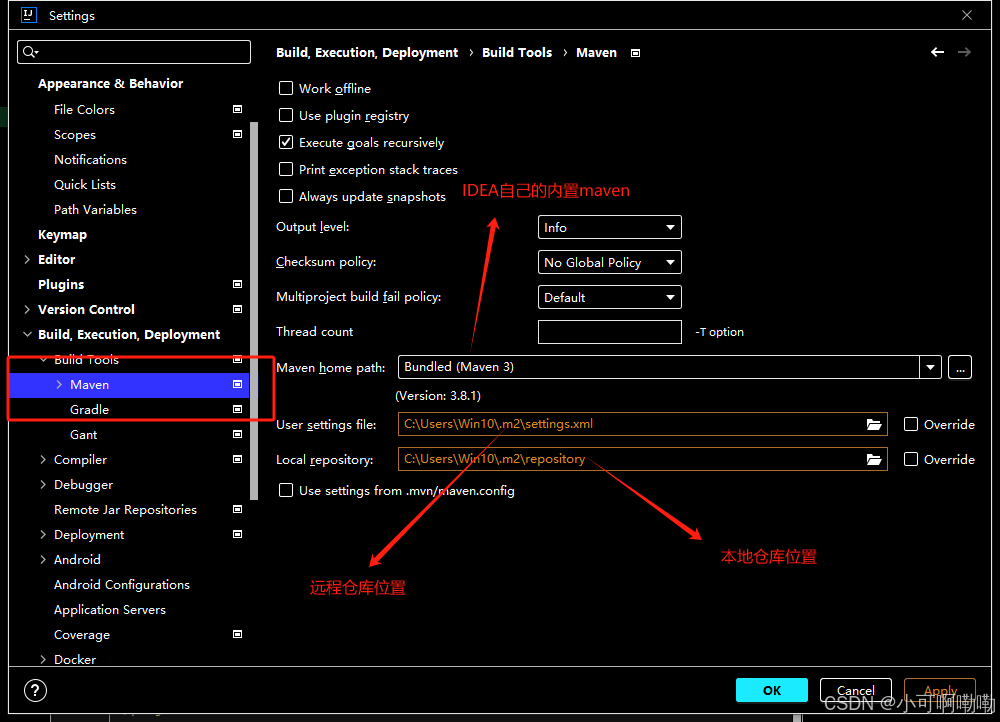Click project-level icon on Coverage row
The image size is (1000, 722).
[237, 634]
